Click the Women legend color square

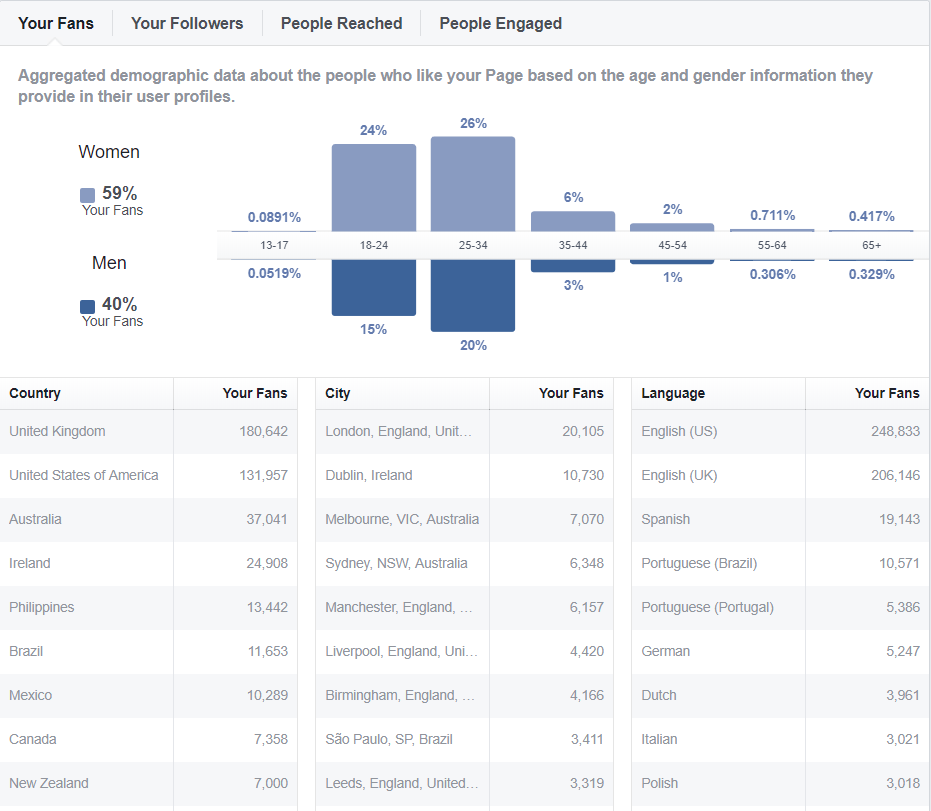(x=88, y=196)
